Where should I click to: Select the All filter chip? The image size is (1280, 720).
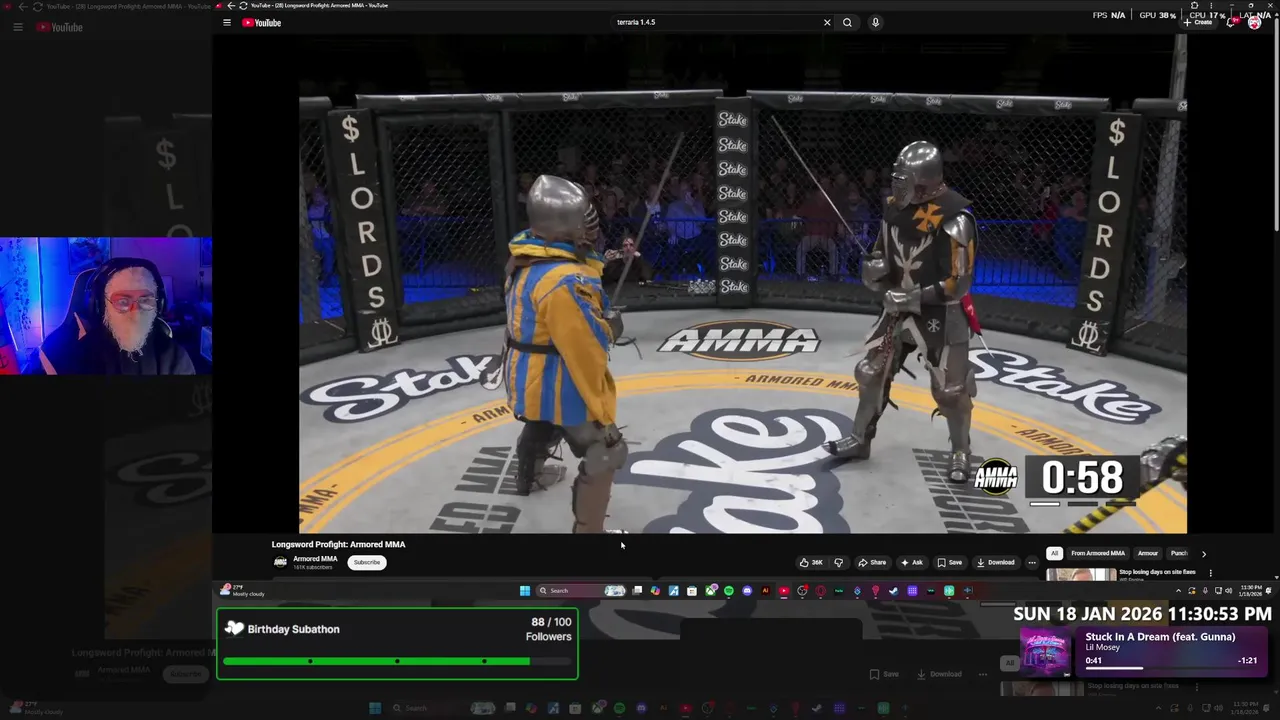(x=1054, y=553)
